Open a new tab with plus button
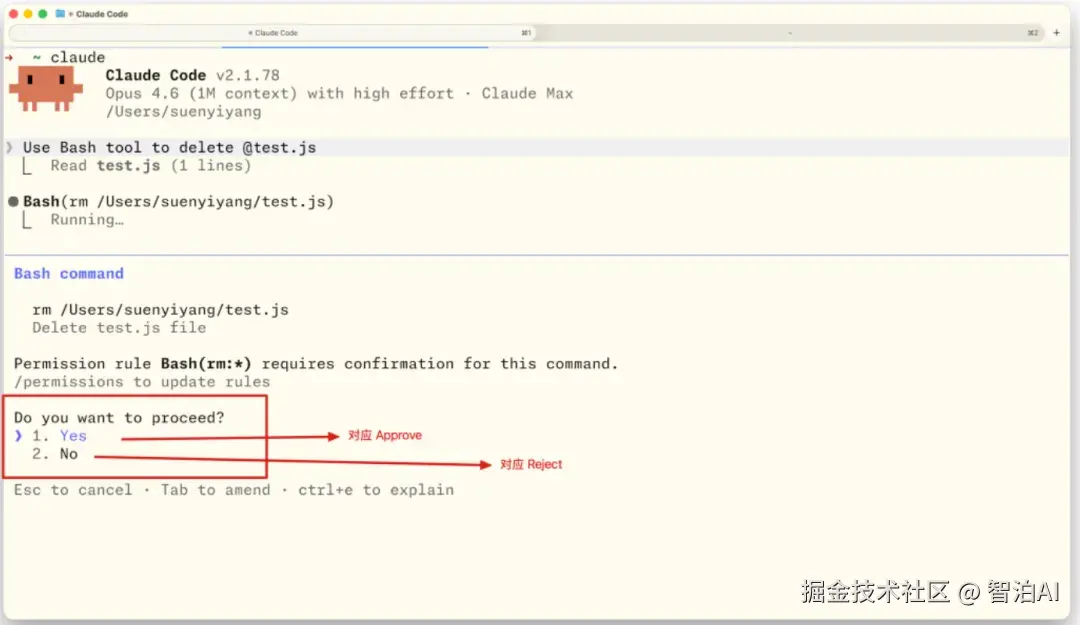 pos(1057,32)
